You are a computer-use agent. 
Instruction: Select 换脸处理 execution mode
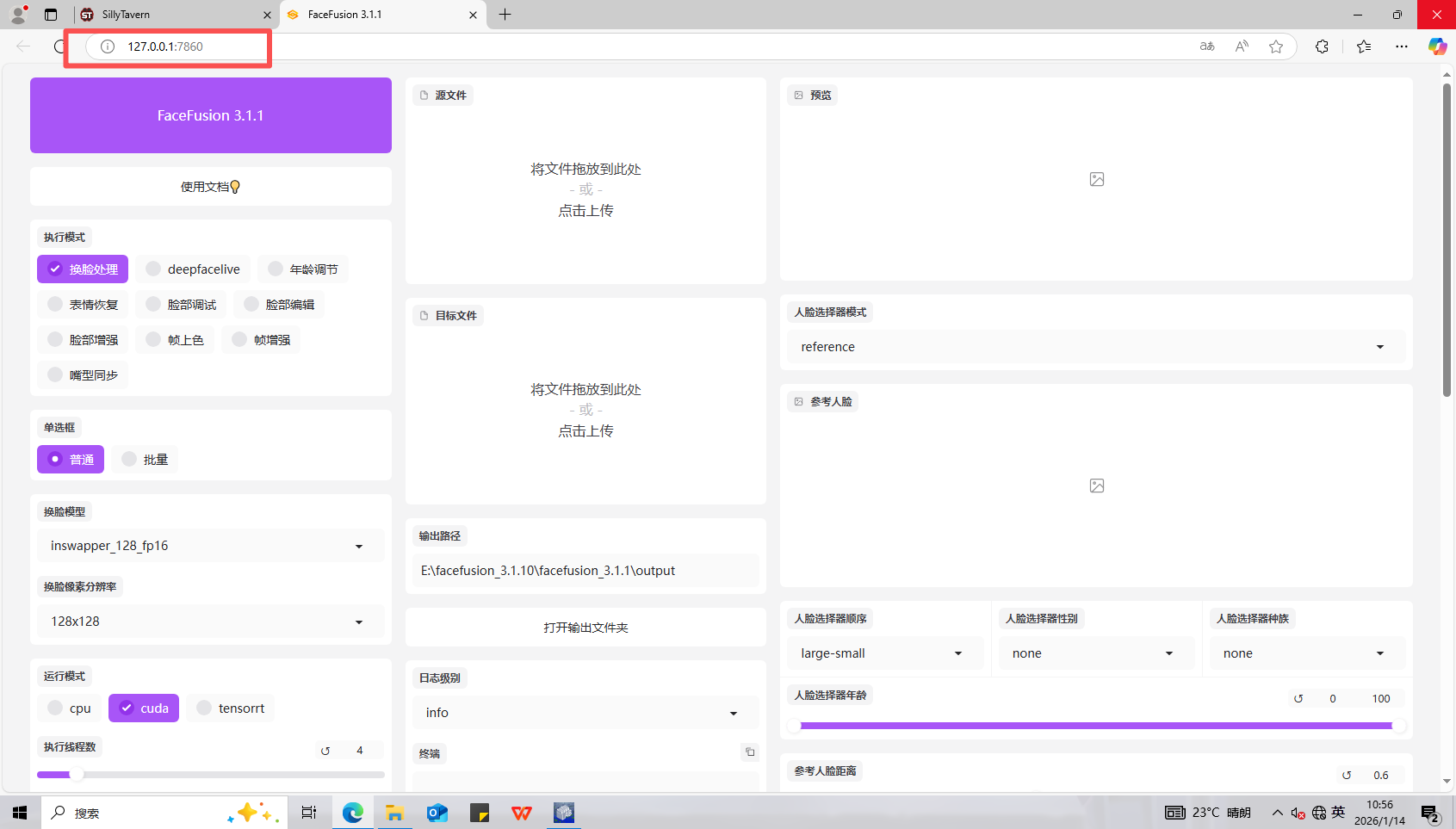point(83,269)
